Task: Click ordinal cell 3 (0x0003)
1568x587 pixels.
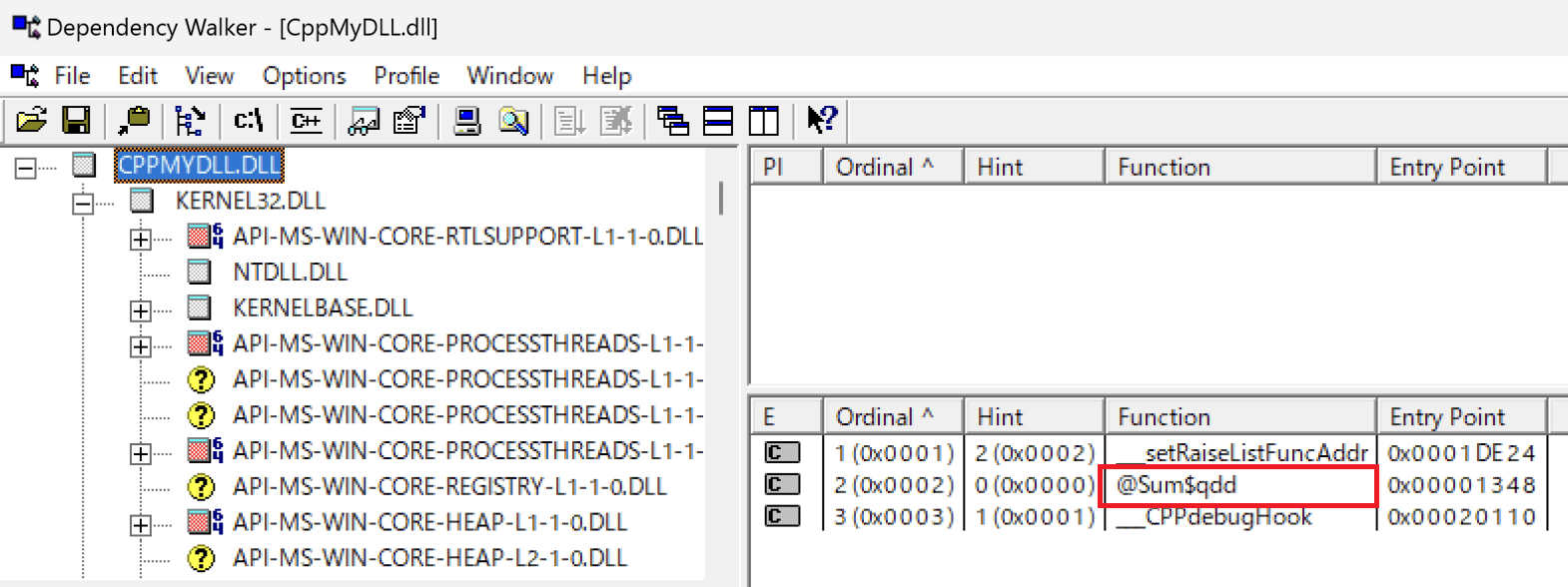Action: 895,517
